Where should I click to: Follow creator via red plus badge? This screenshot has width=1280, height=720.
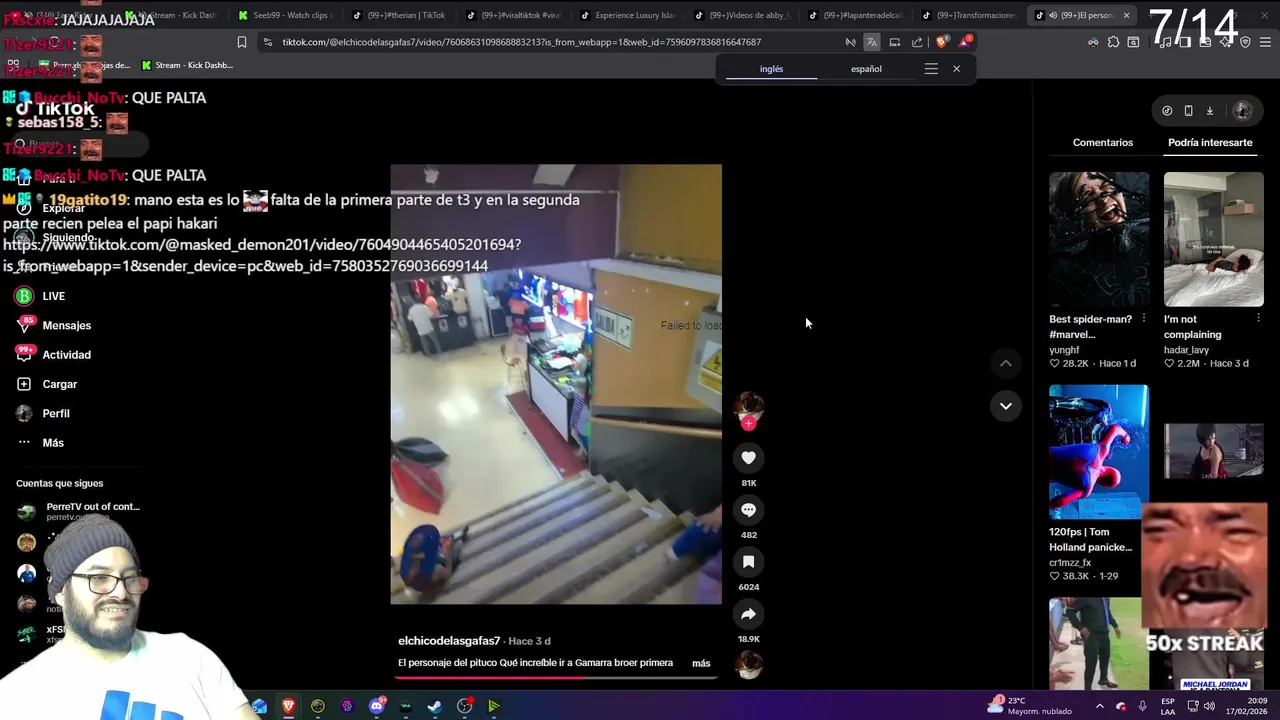tap(748, 423)
